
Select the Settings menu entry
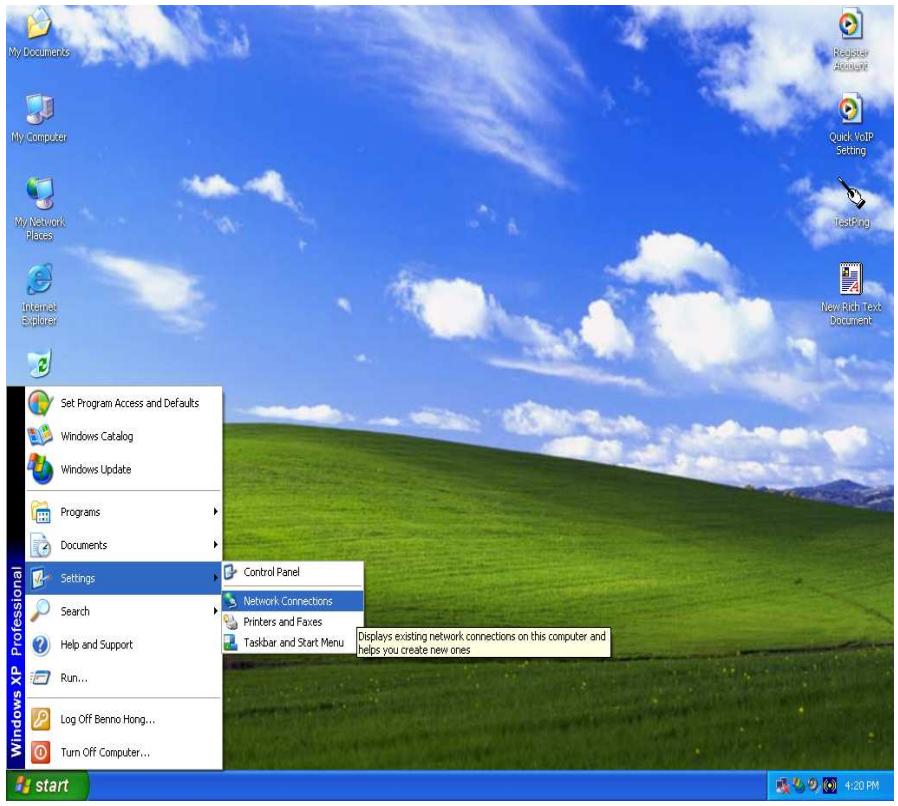[x=124, y=578]
